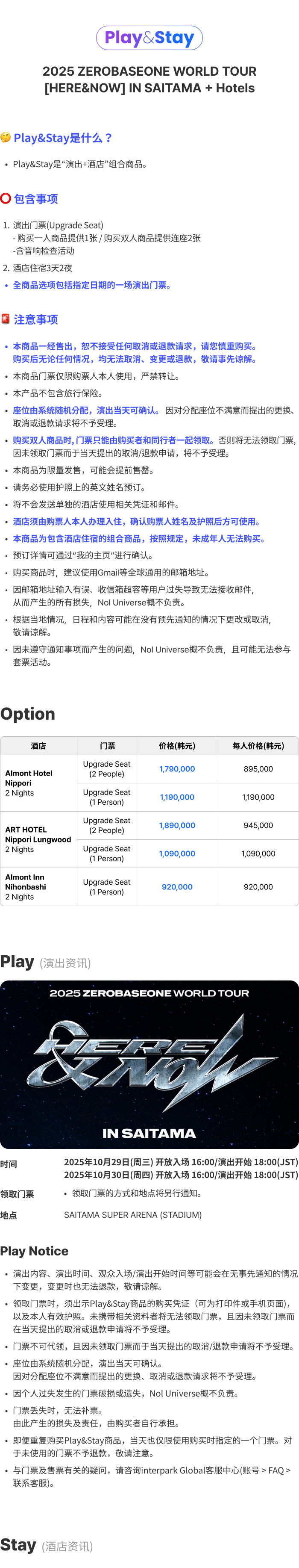Click per-person price 895,000

[258, 769]
